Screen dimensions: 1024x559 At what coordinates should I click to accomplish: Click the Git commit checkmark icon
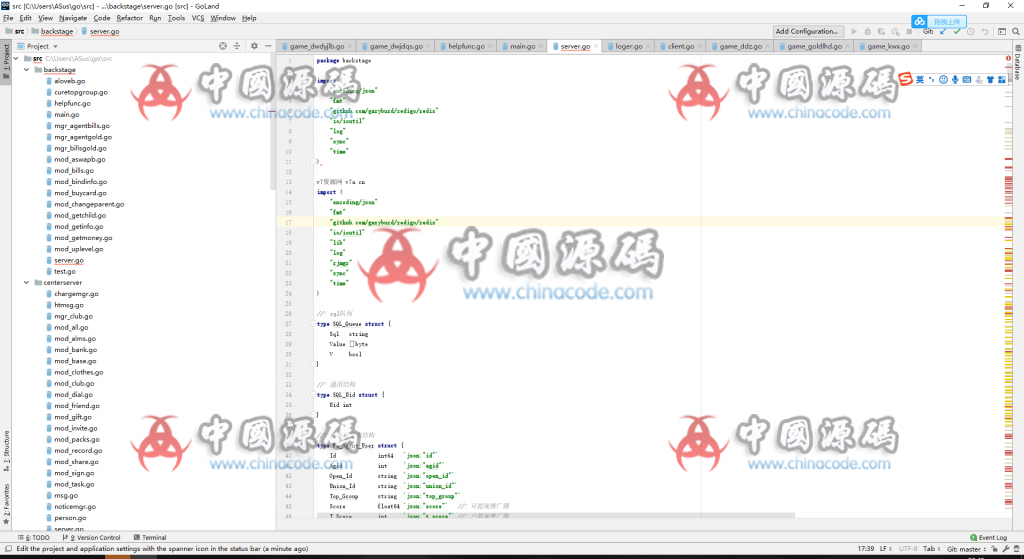coord(957,31)
